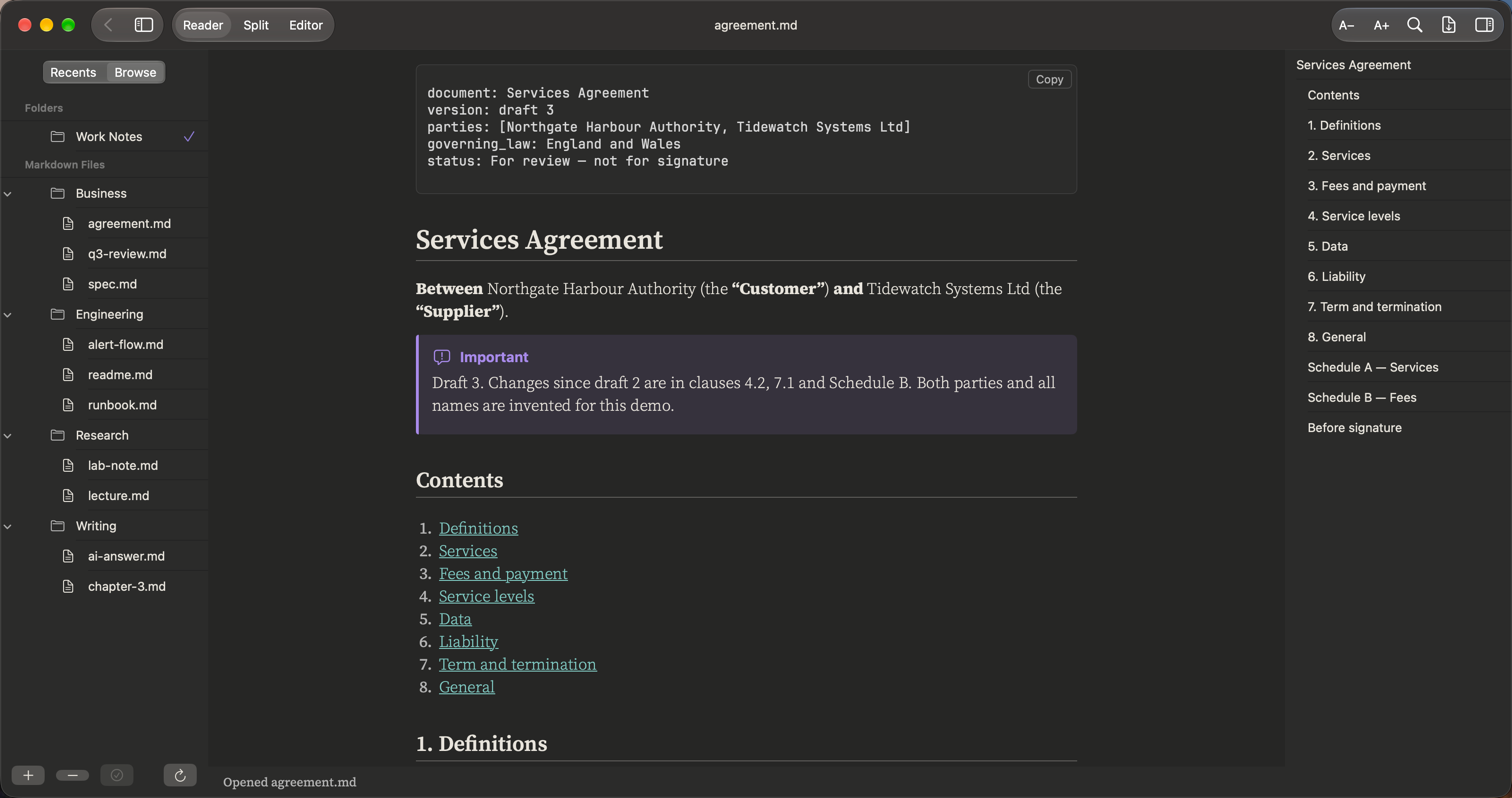Image resolution: width=1512 pixels, height=798 pixels.
Task: Open search with the magnifier icon
Action: [1415, 25]
